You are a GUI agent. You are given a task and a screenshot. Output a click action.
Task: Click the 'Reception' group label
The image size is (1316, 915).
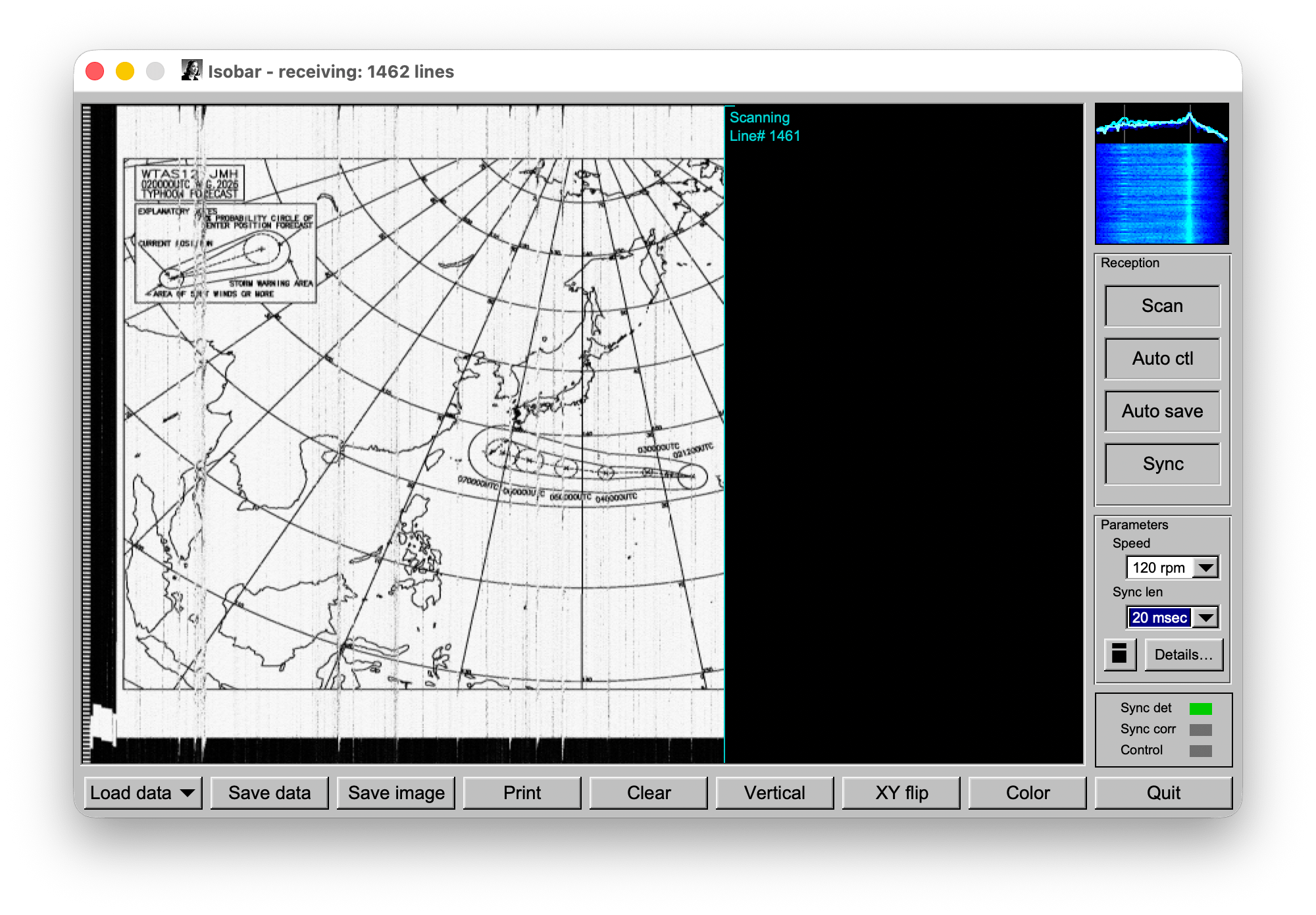pyautogui.click(x=1130, y=263)
